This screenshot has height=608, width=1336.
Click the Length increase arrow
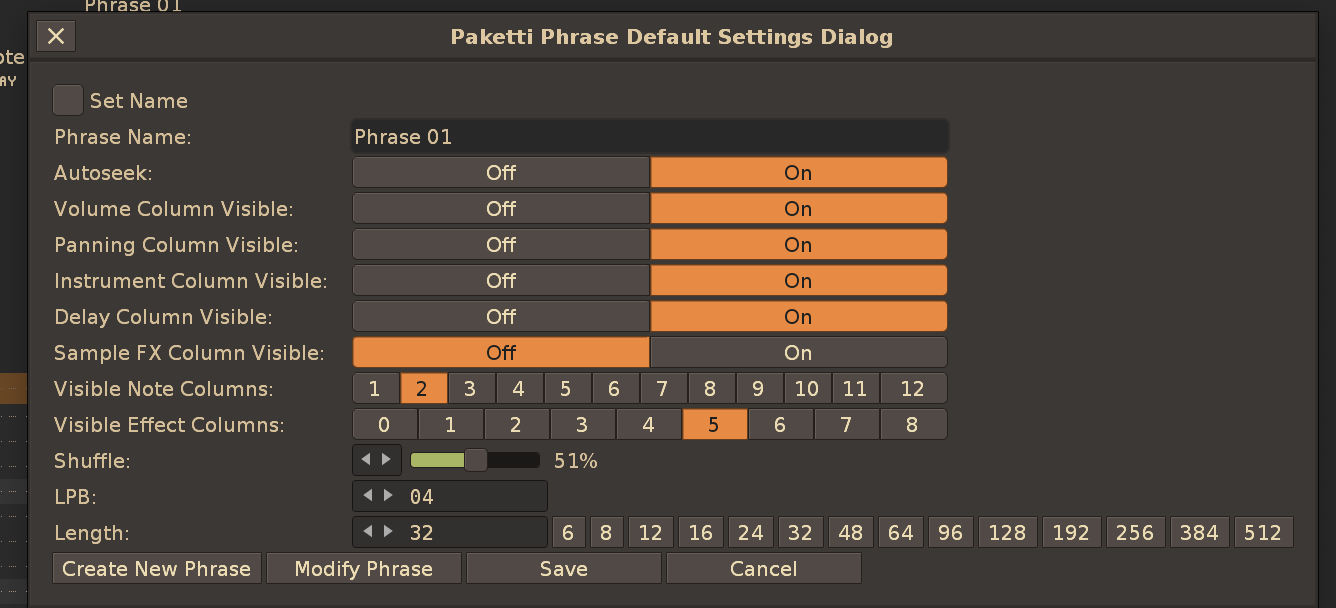[388, 532]
